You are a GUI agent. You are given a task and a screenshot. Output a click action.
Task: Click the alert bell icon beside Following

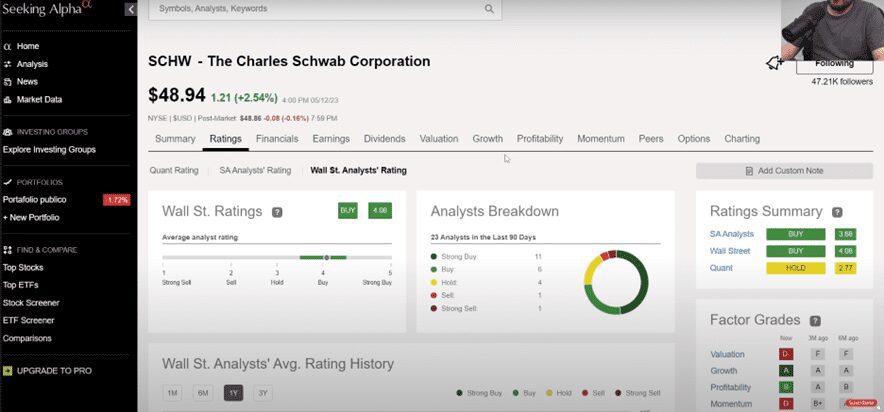774,63
